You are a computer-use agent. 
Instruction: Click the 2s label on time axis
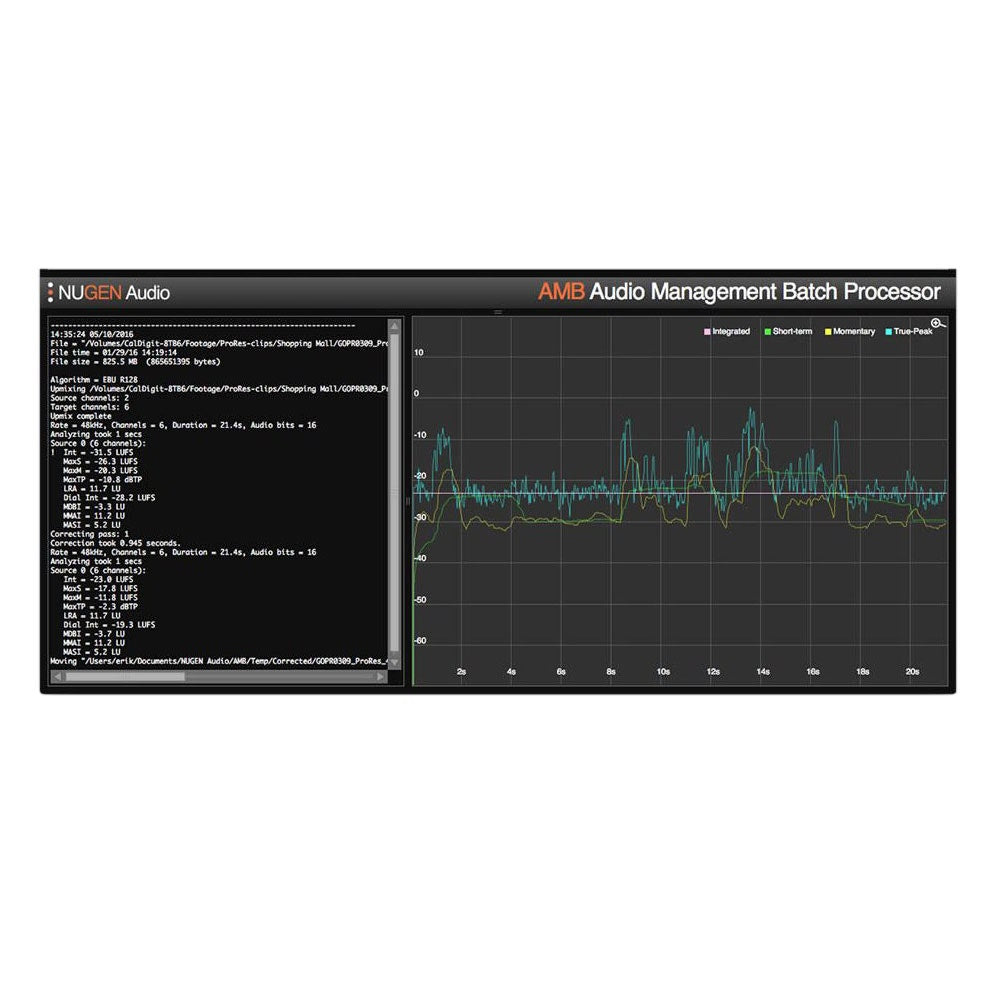coord(462,672)
